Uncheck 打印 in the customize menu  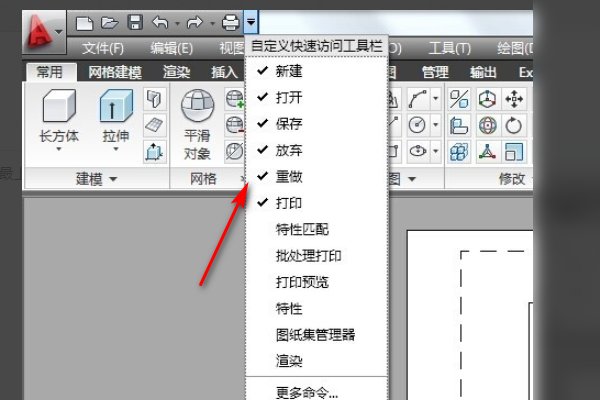[316, 203]
